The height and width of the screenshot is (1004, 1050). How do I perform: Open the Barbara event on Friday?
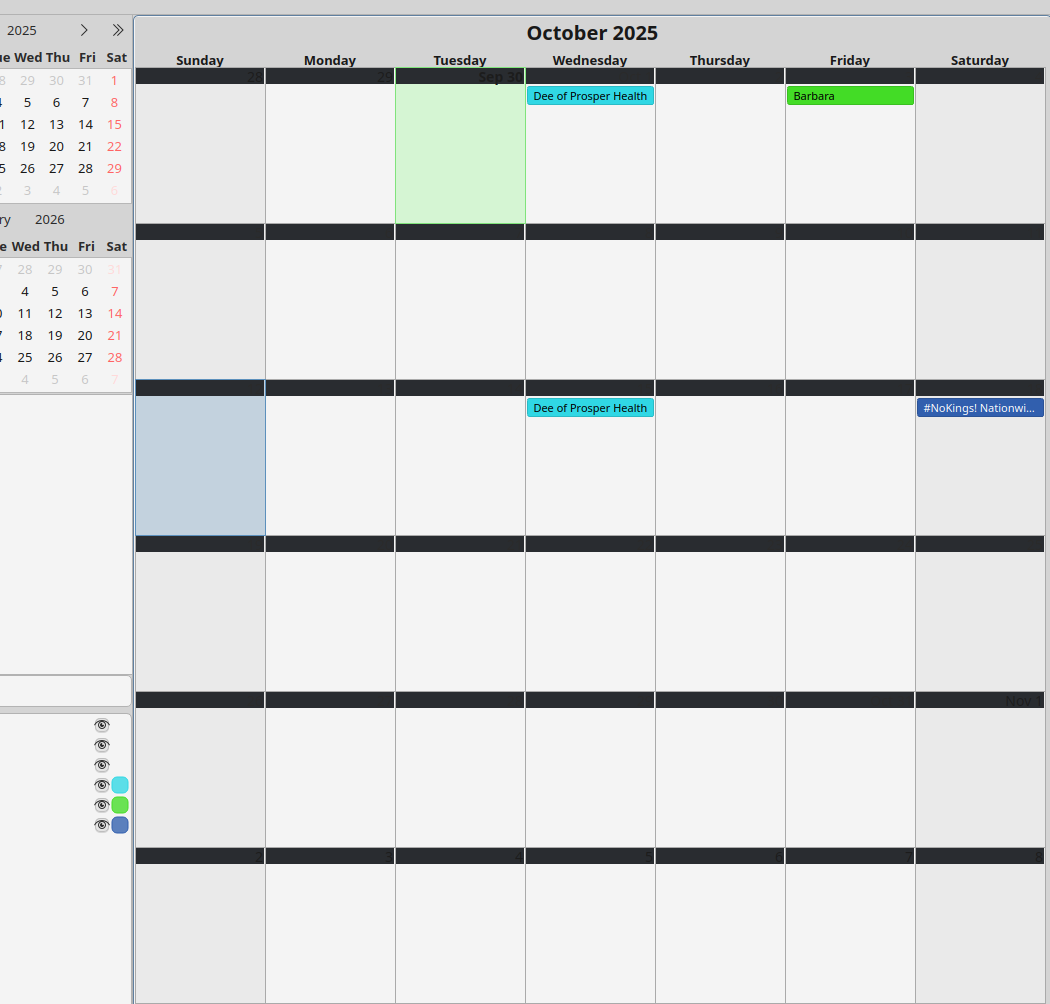click(850, 96)
